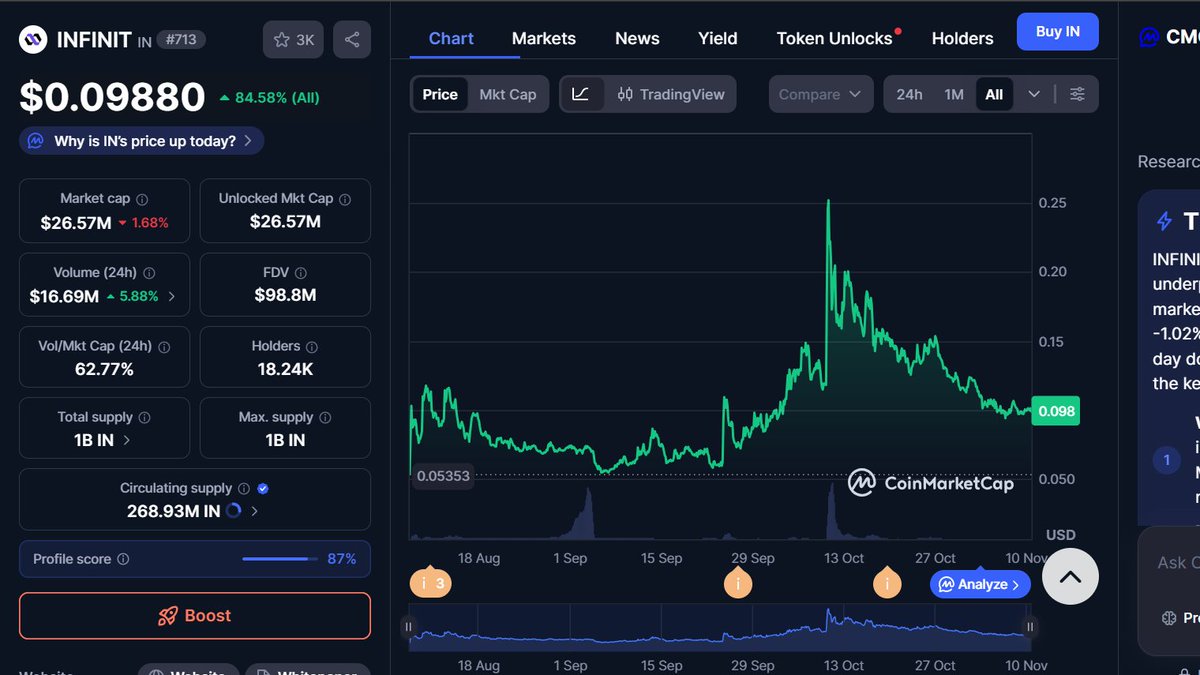Click the scroll-to-top arrow button

tap(1070, 577)
